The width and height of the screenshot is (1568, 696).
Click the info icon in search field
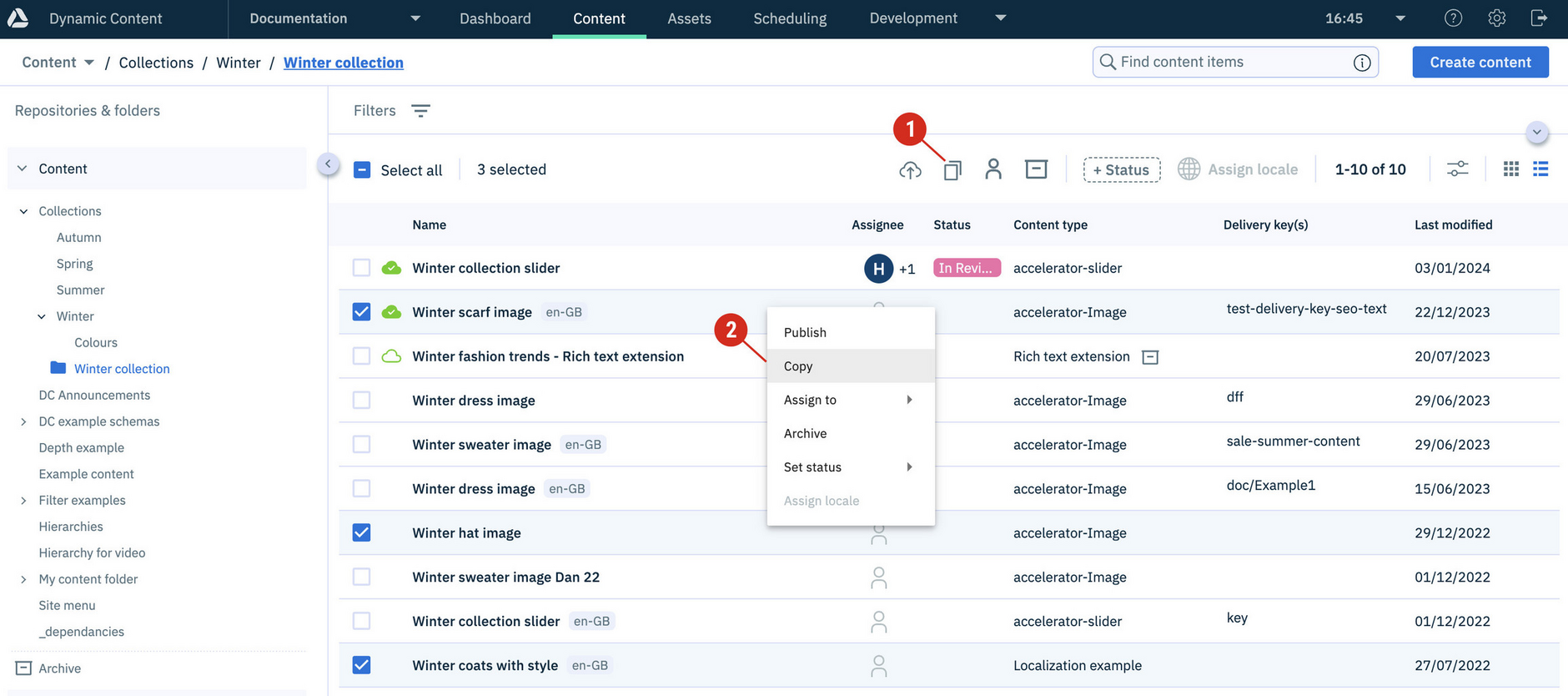[x=1361, y=63]
